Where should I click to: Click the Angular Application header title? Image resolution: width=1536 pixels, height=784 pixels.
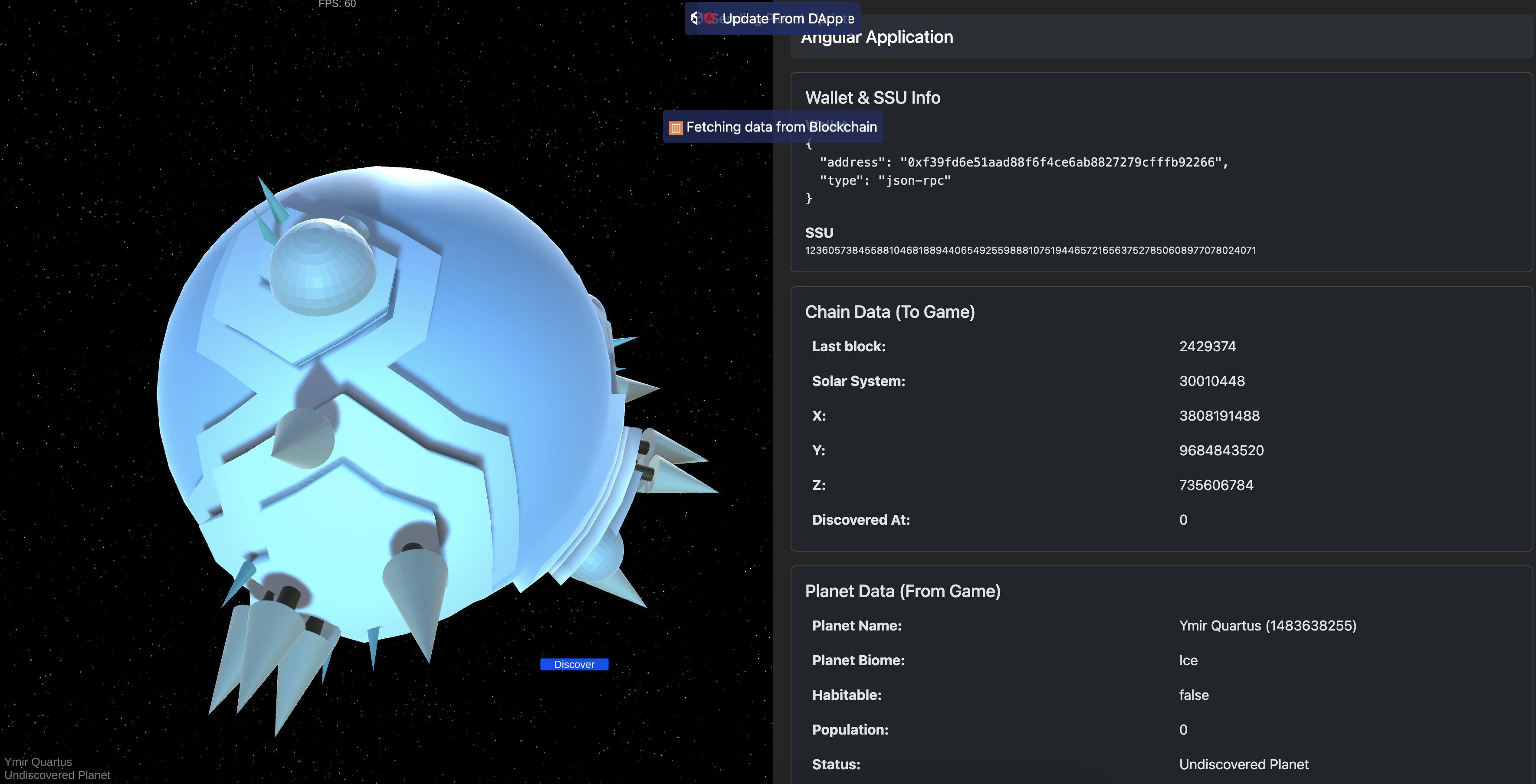[x=876, y=38]
